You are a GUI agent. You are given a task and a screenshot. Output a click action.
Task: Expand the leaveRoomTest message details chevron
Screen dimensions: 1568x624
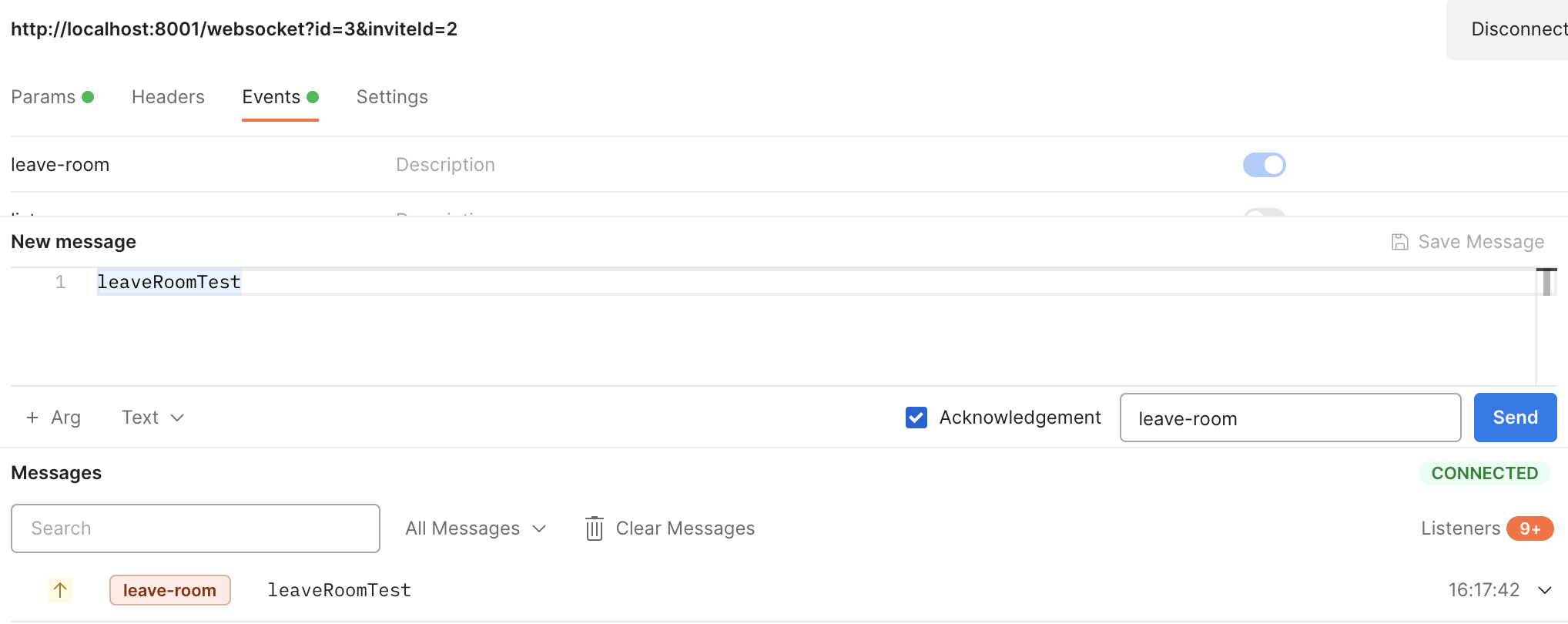[1544, 590]
